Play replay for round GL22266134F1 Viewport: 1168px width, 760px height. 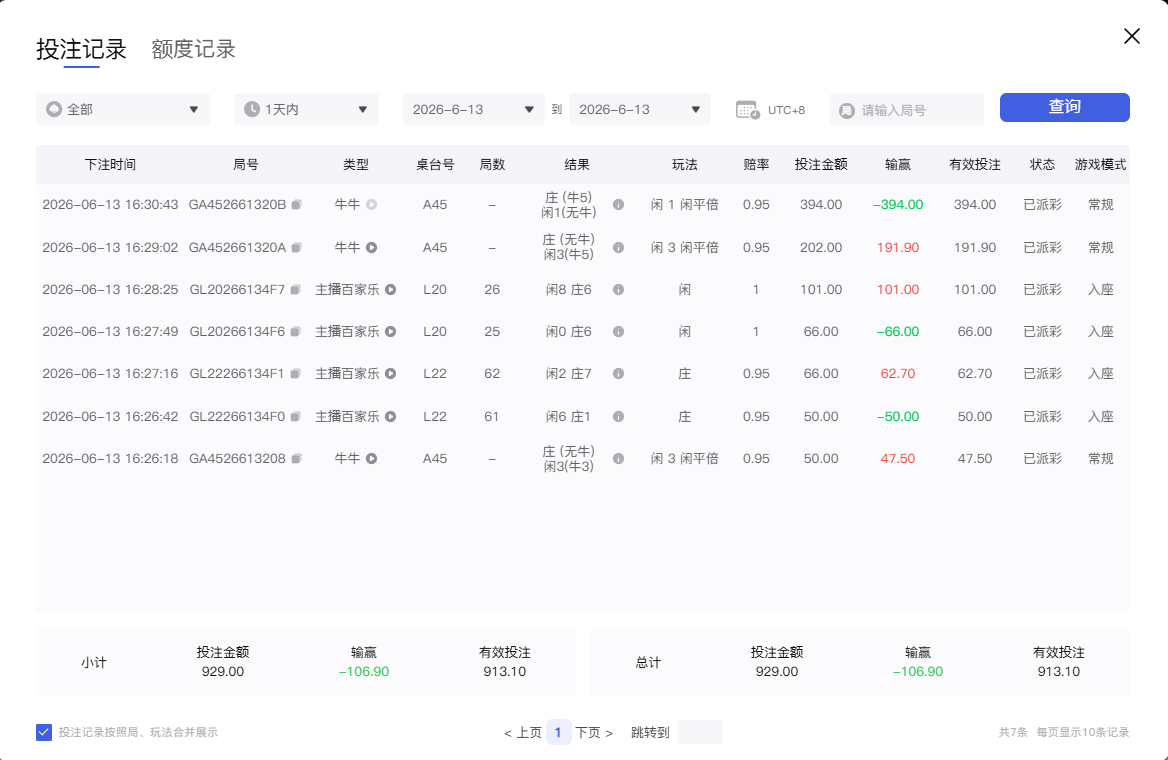coord(390,373)
